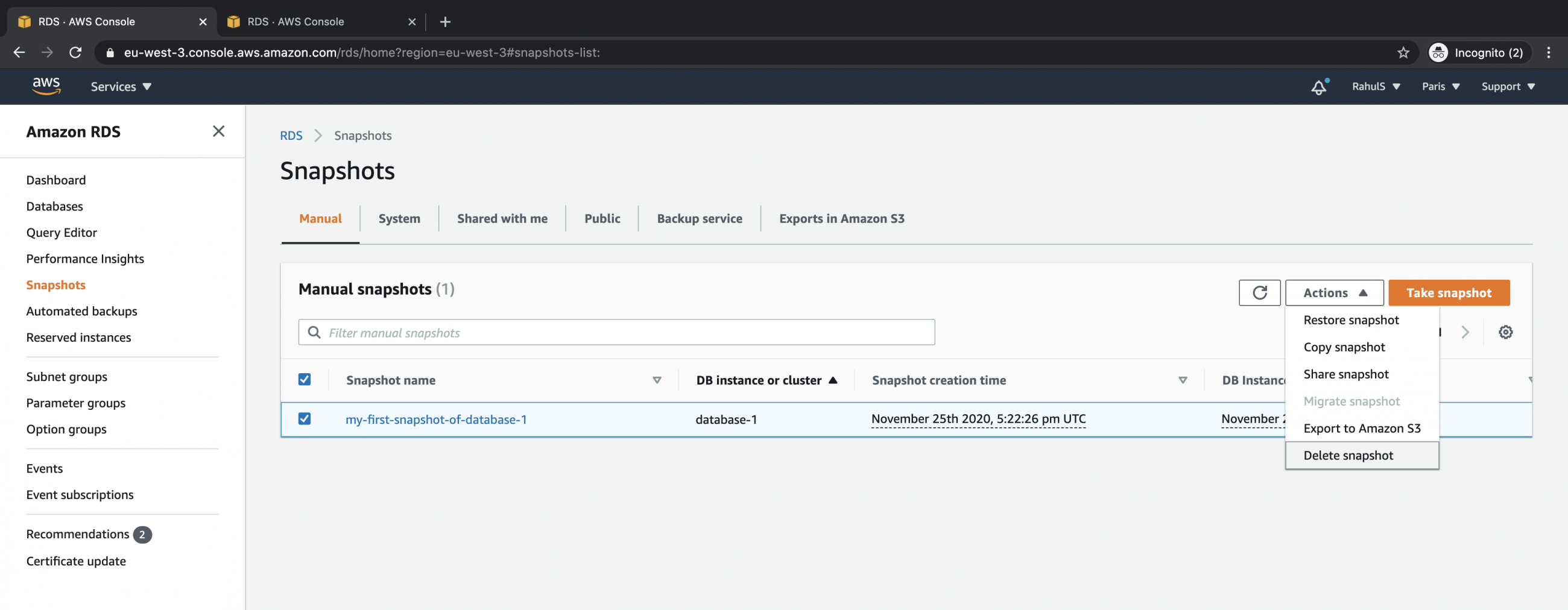Refresh the manual snapshots list
1568x610 pixels.
tap(1259, 292)
